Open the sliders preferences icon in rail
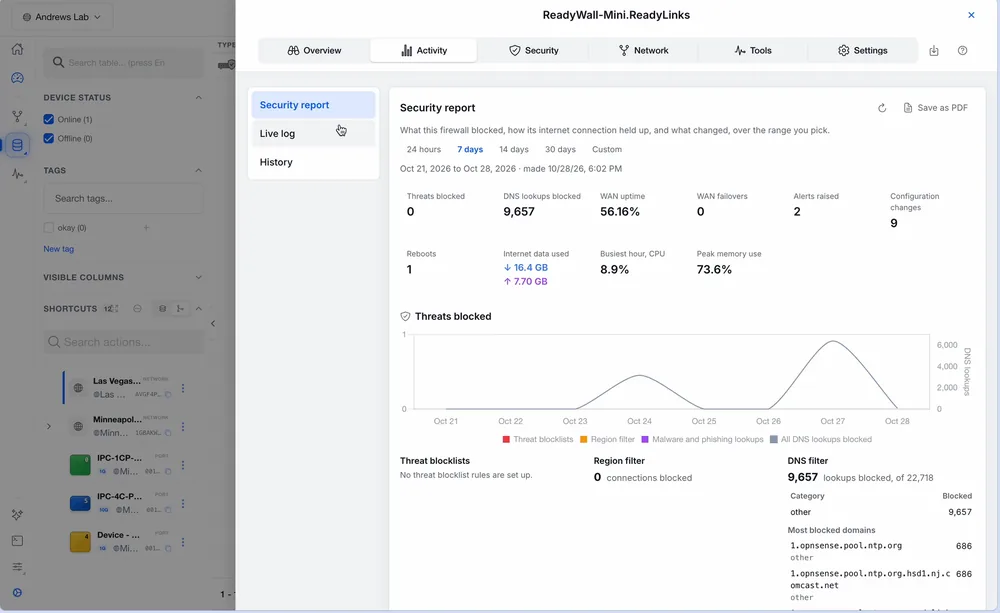Screen dimensions: 1000x613 pos(17,567)
